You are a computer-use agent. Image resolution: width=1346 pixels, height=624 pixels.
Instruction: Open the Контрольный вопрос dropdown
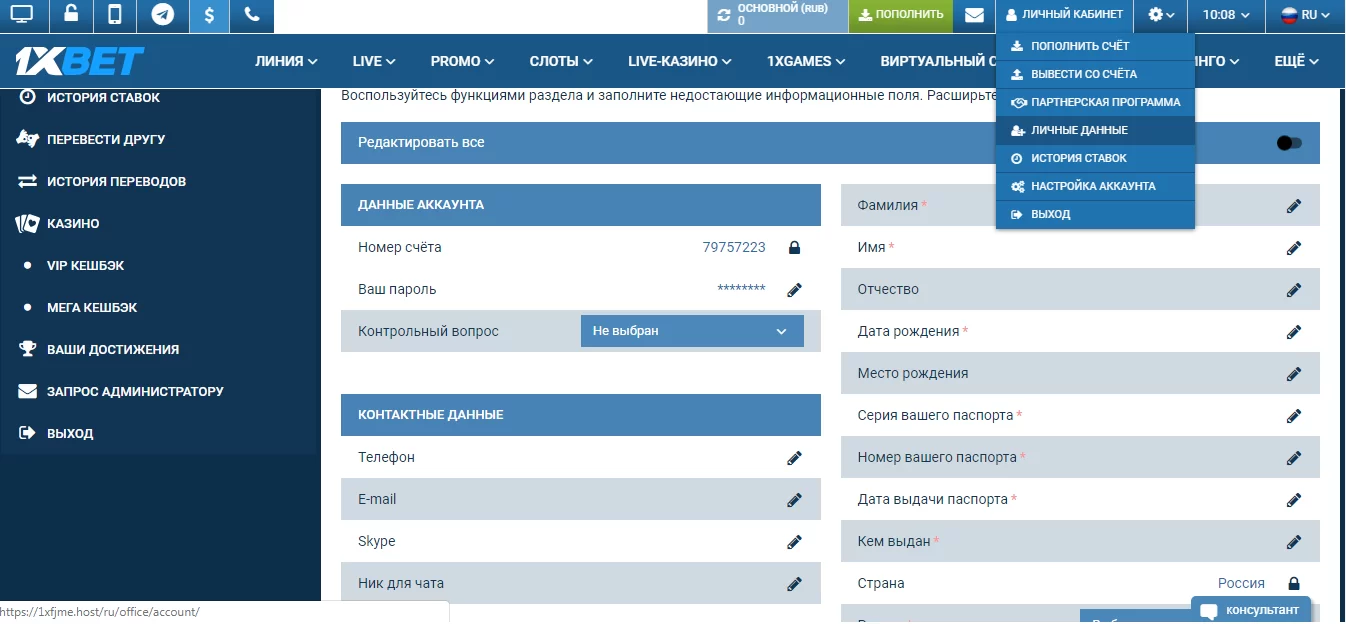tap(691, 330)
